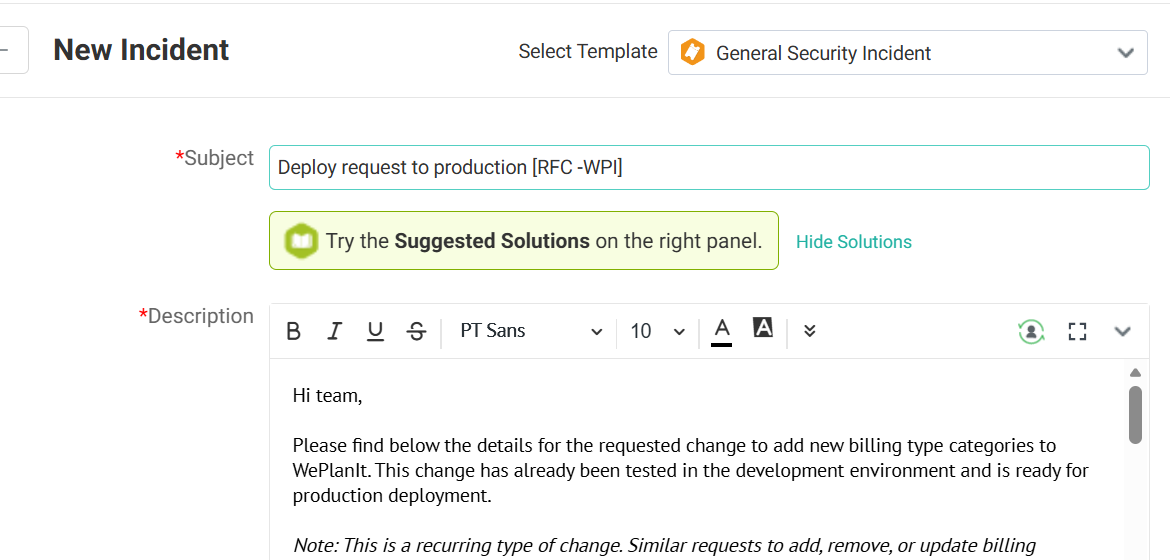The image size is (1170, 560).
Task: Open the Select Template dropdown
Action: [907, 53]
